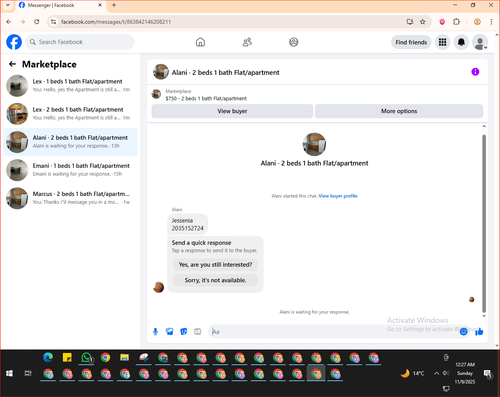Image resolution: width=500 pixels, height=397 pixels.
Task: Open WhatsApp from taskbar
Action: click(x=87, y=358)
